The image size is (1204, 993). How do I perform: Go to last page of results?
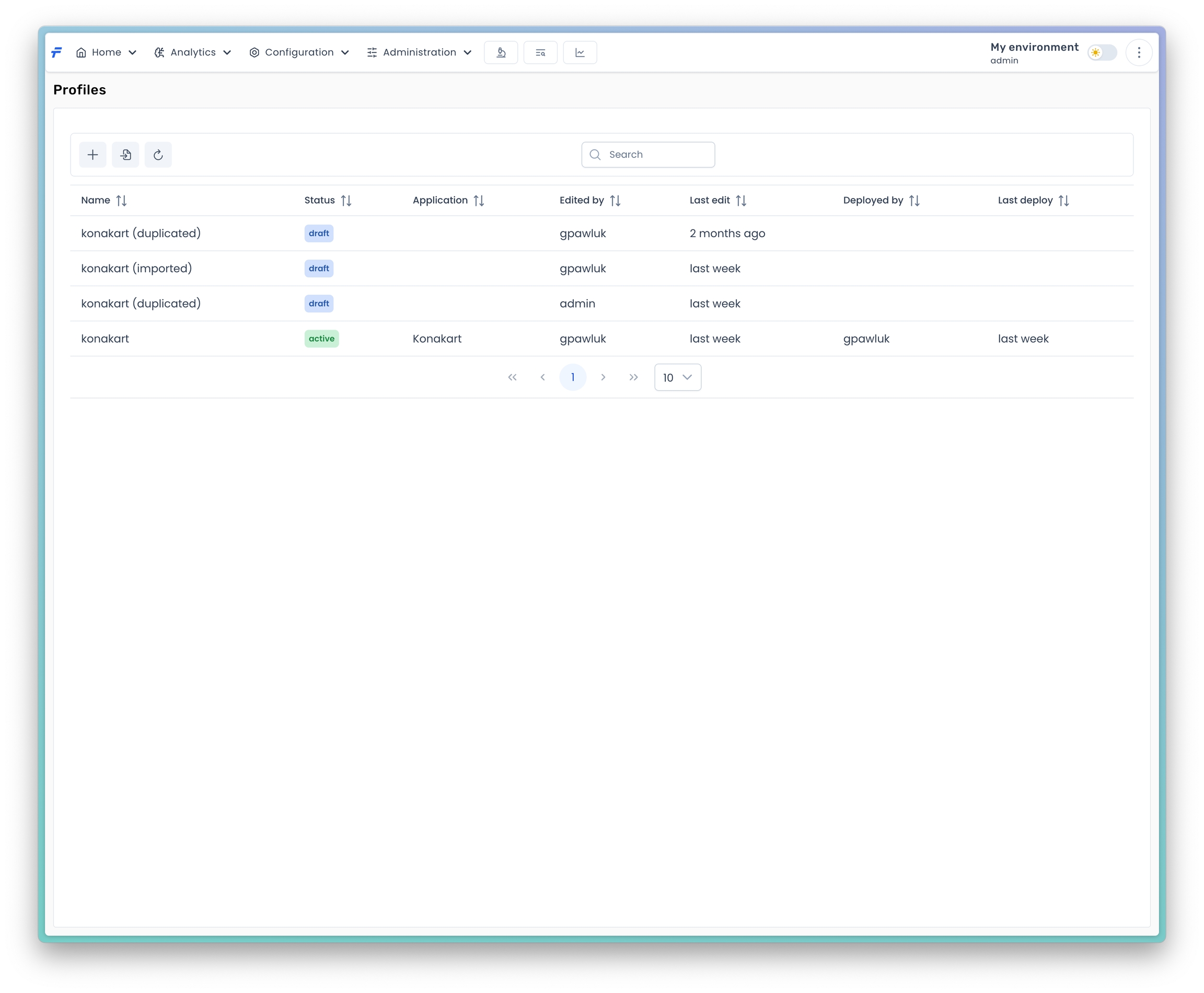pyautogui.click(x=633, y=378)
